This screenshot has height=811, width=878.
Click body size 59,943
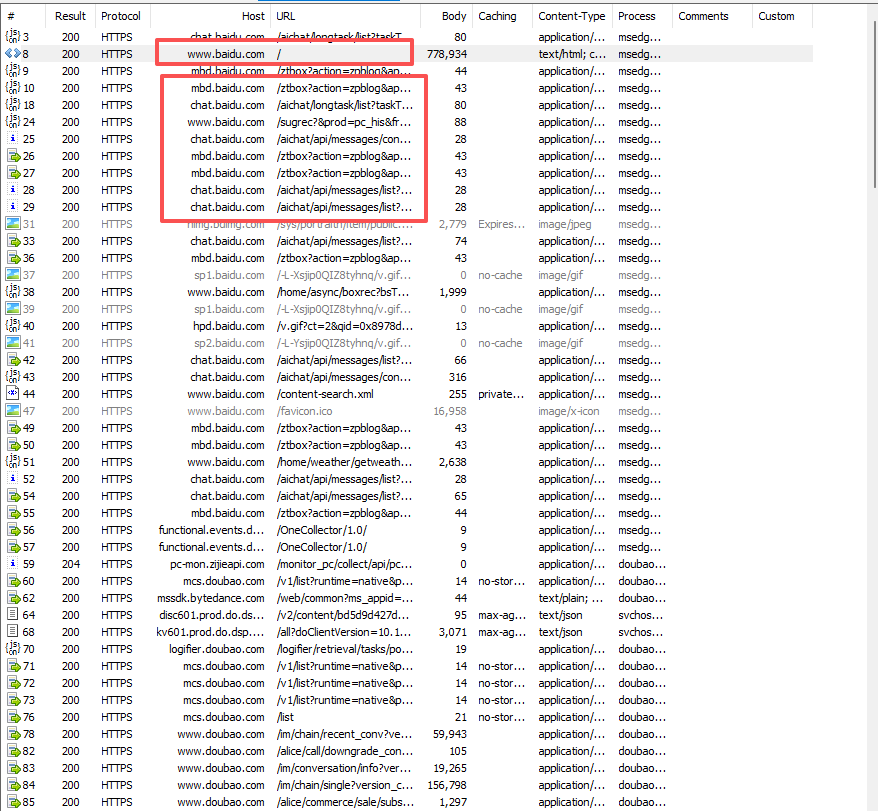click(450, 734)
